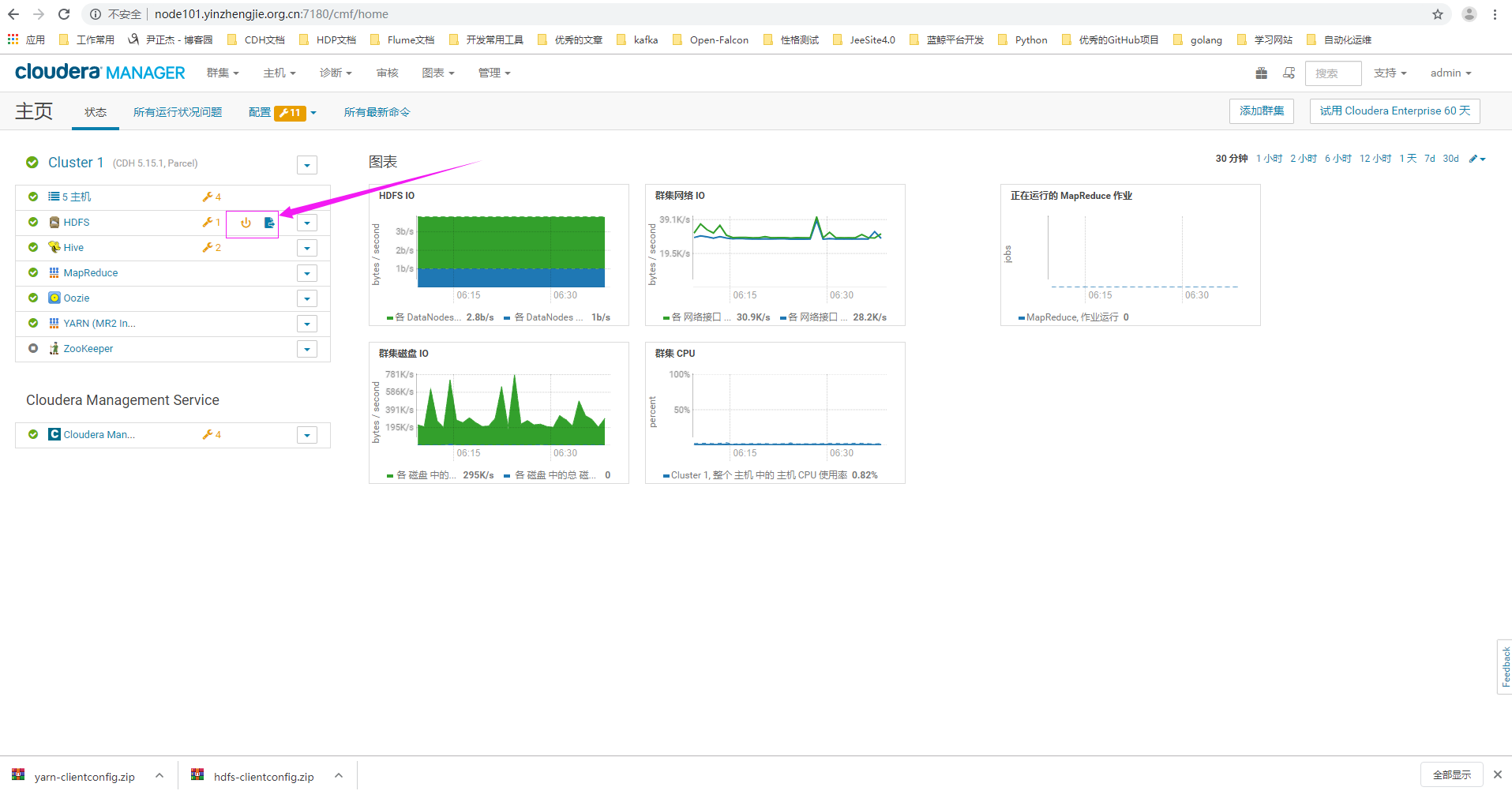Set chart time range to 7d
1512x791 pixels.
coord(1429,159)
